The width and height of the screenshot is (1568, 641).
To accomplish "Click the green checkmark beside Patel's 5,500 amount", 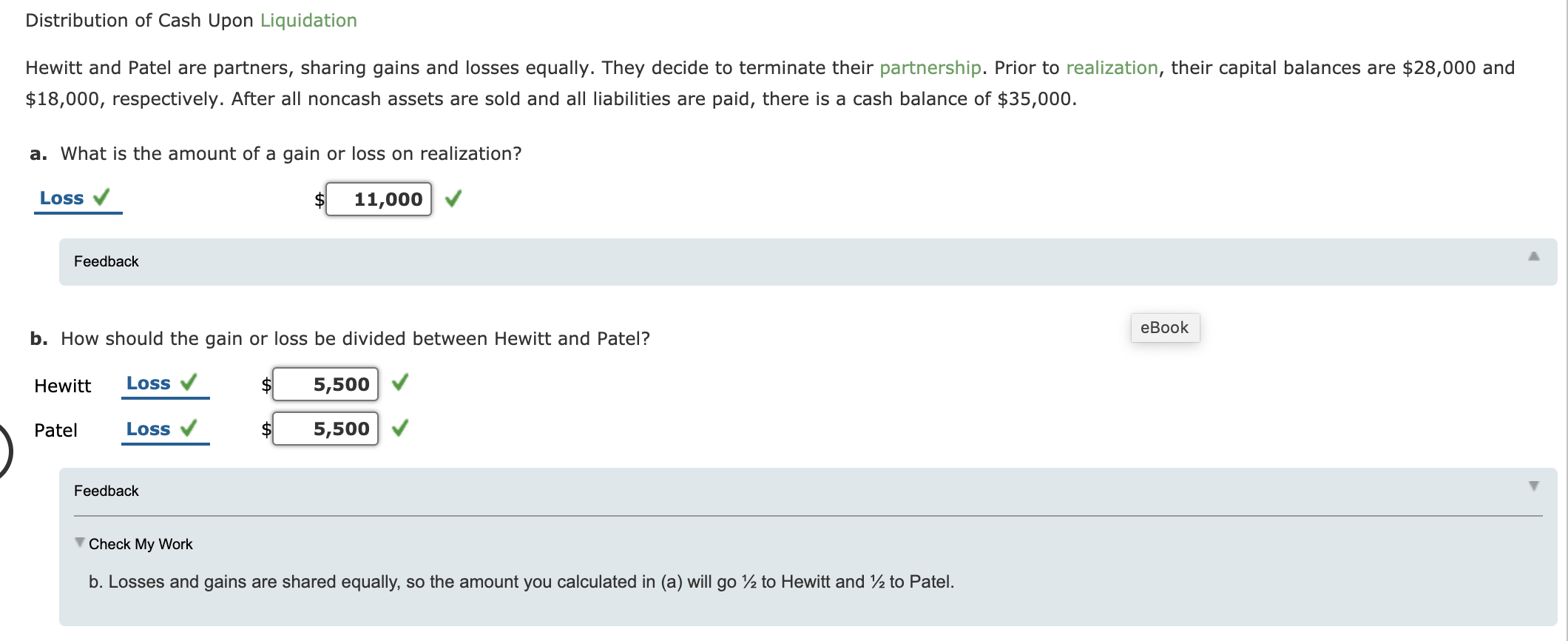I will coord(399,429).
